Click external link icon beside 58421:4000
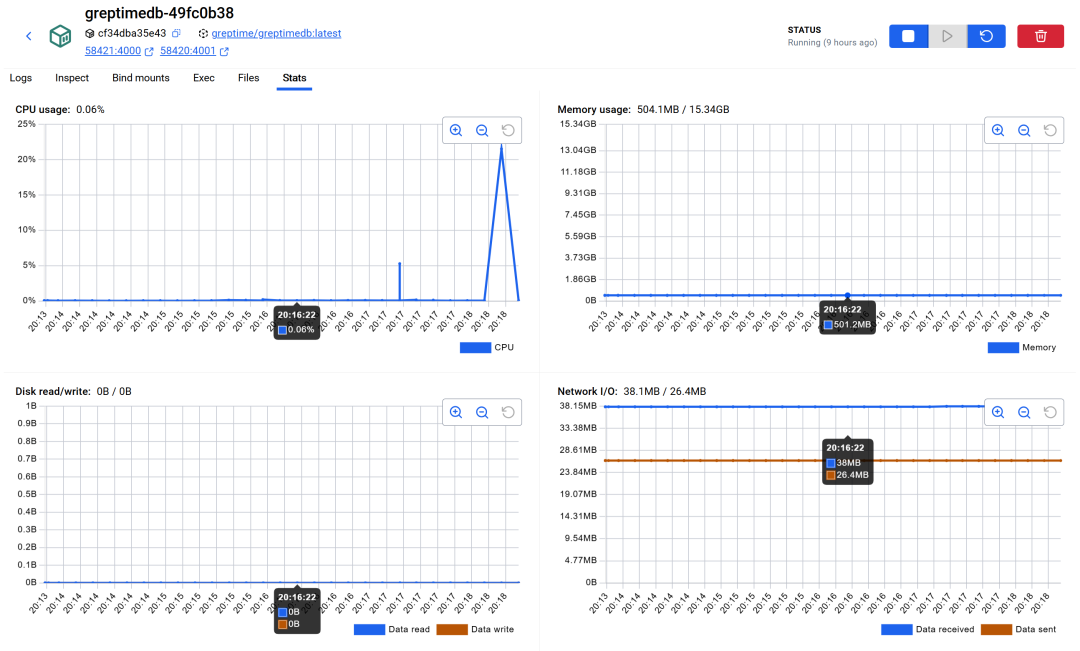This screenshot has width=1080, height=651. click(149, 52)
